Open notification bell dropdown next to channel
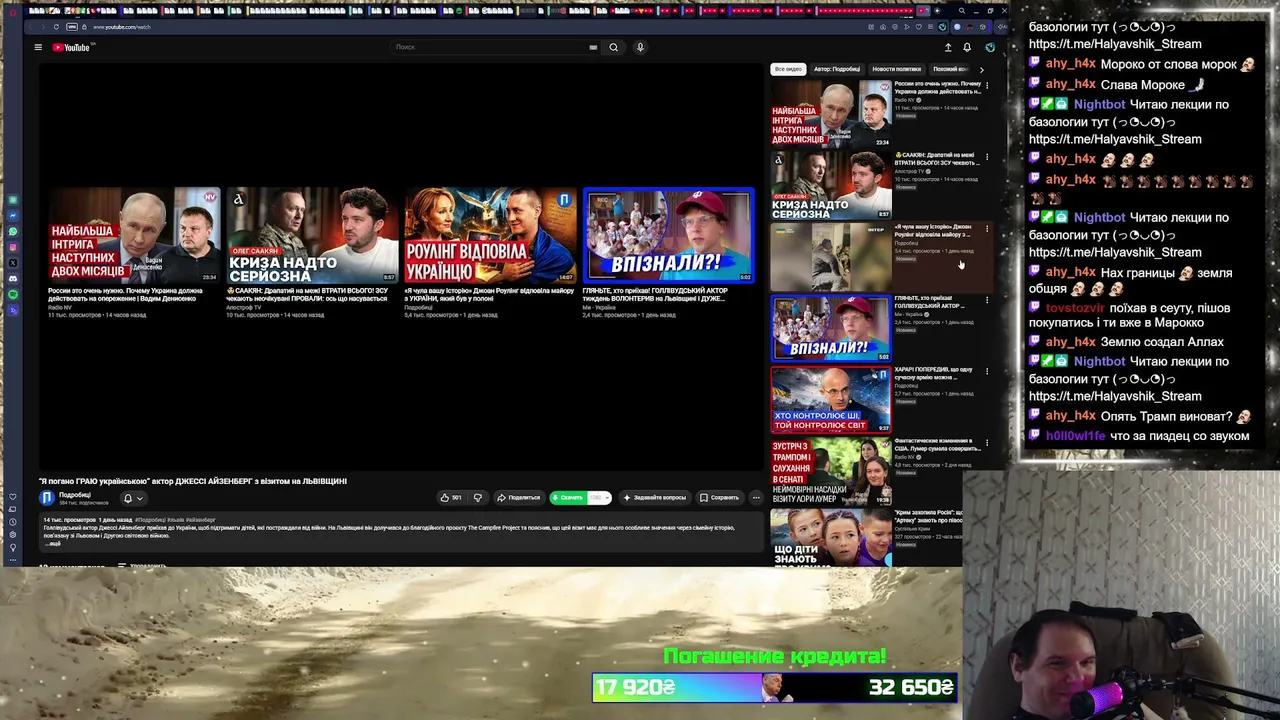This screenshot has width=1280, height=720. tap(133, 498)
